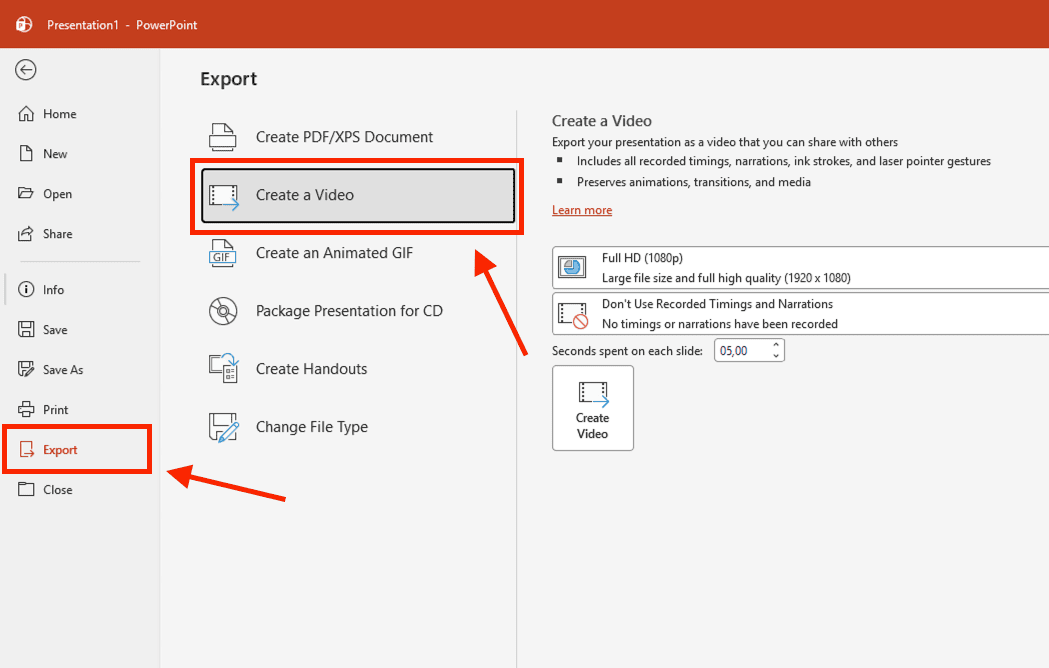Viewport: 1049px width, 668px height.
Task: Click 'Seconds spent on each slide' label
Action: pyautogui.click(x=627, y=351)
